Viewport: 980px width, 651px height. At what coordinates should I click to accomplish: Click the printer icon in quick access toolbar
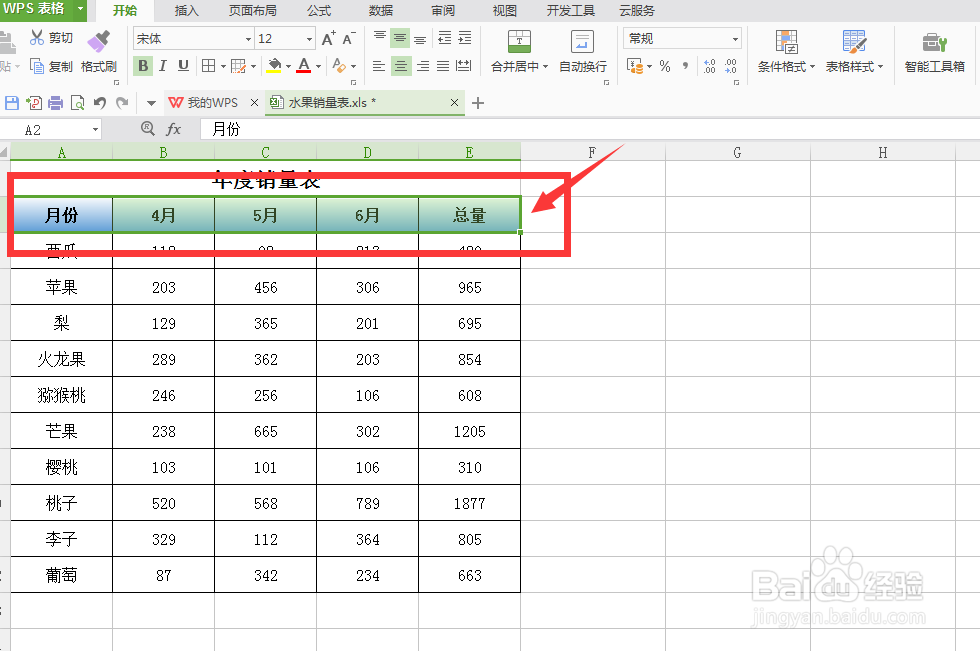click(x=56, y=102)
